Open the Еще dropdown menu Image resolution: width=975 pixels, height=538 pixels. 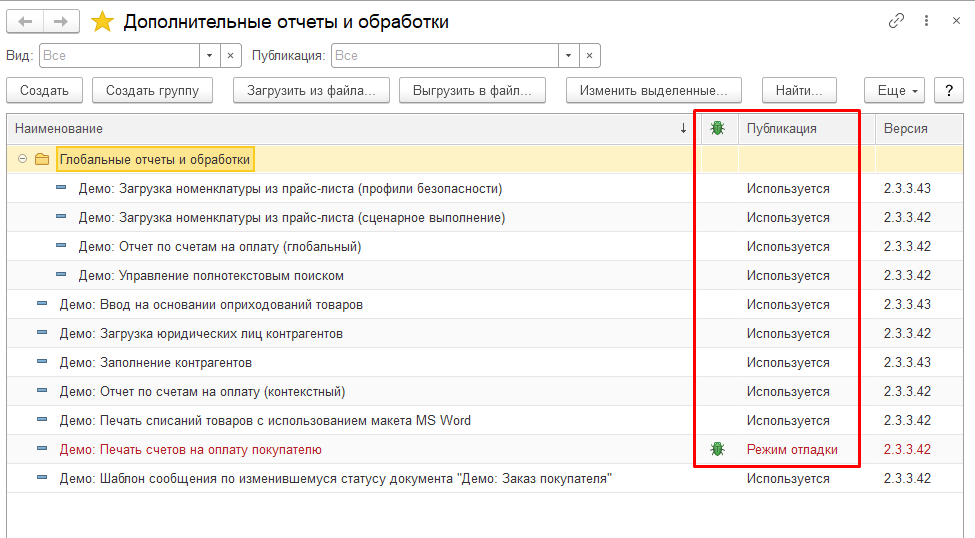894,90
